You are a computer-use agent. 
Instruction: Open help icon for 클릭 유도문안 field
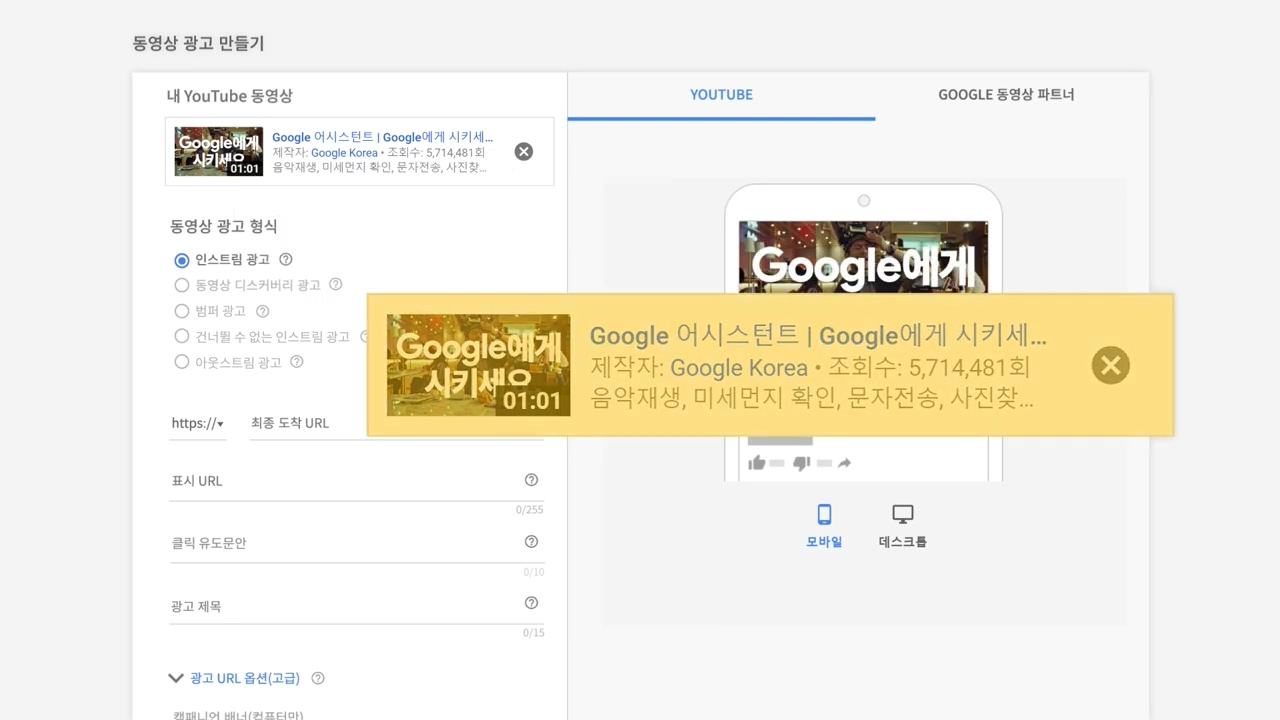[x=531, y=542]
